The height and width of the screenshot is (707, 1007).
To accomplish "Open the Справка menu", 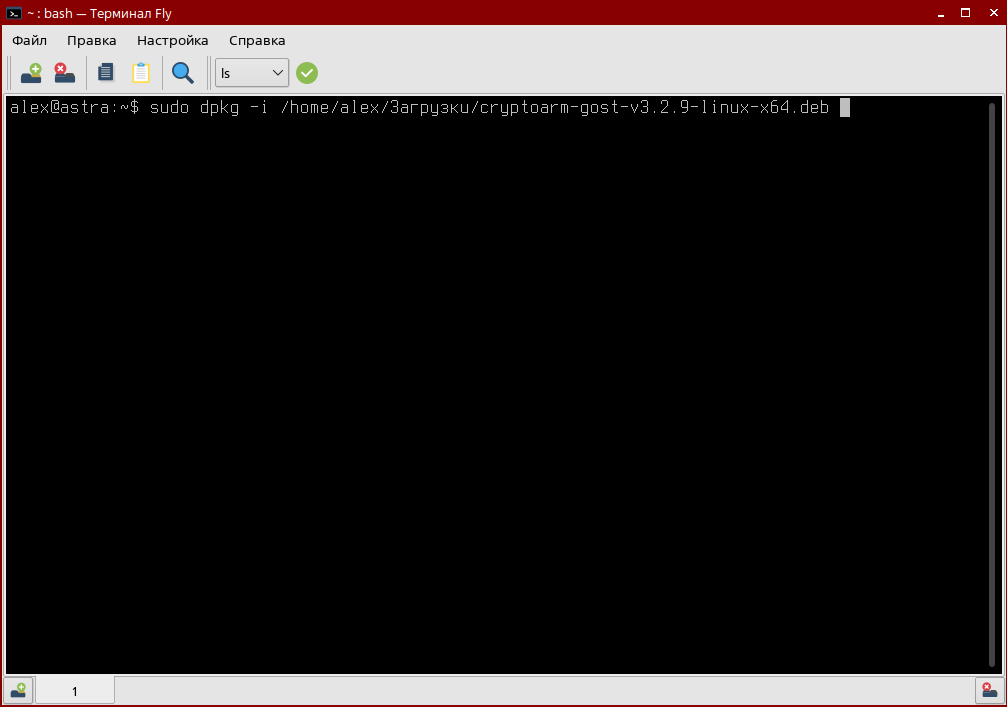I will tap(256, 40).
